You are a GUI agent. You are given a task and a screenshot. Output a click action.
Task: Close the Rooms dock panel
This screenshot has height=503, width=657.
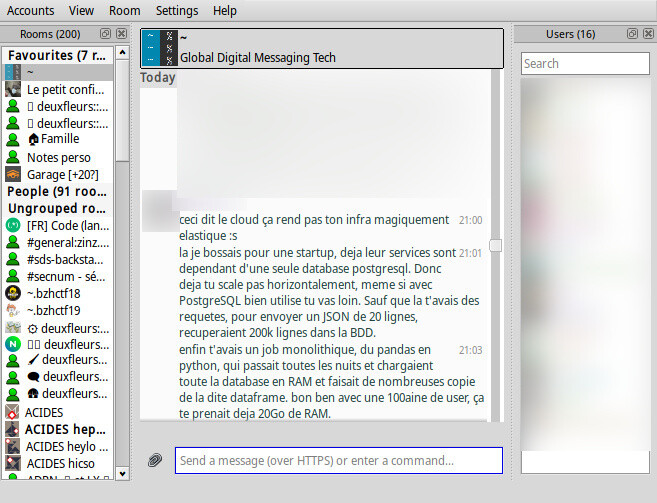pyautogui.click(x=121, y=34)
